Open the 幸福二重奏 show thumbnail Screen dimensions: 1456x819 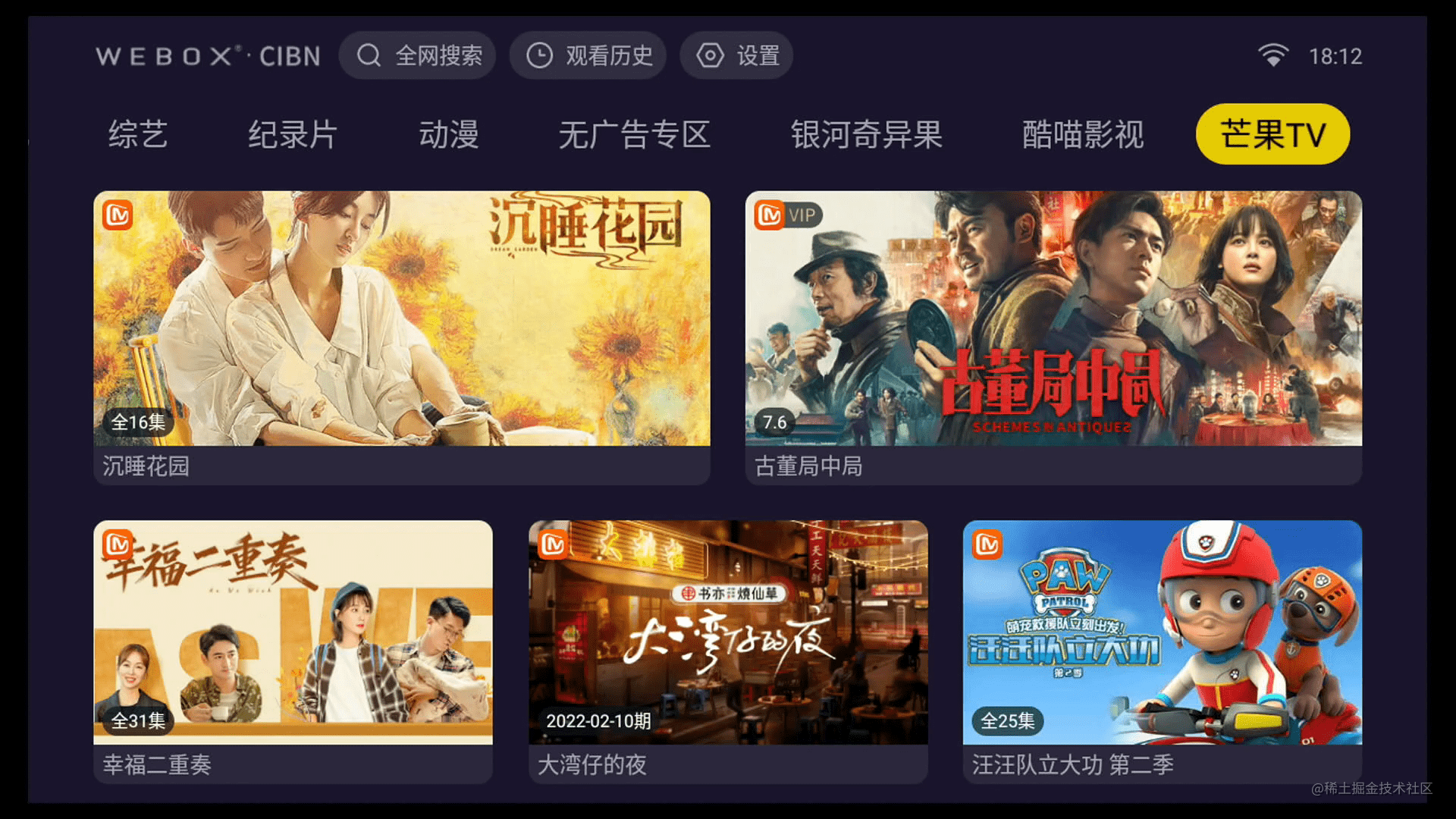(293, 632)
